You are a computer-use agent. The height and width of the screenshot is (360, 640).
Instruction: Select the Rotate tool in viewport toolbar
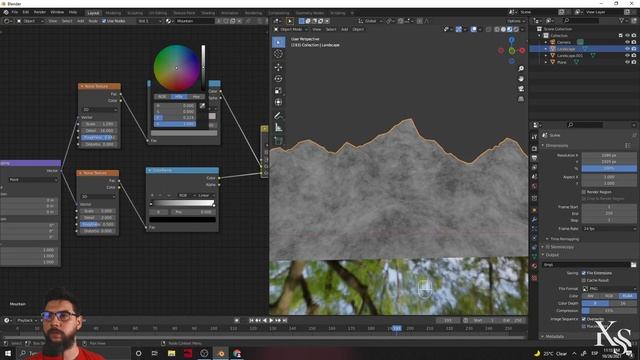[x=278, y=79]
